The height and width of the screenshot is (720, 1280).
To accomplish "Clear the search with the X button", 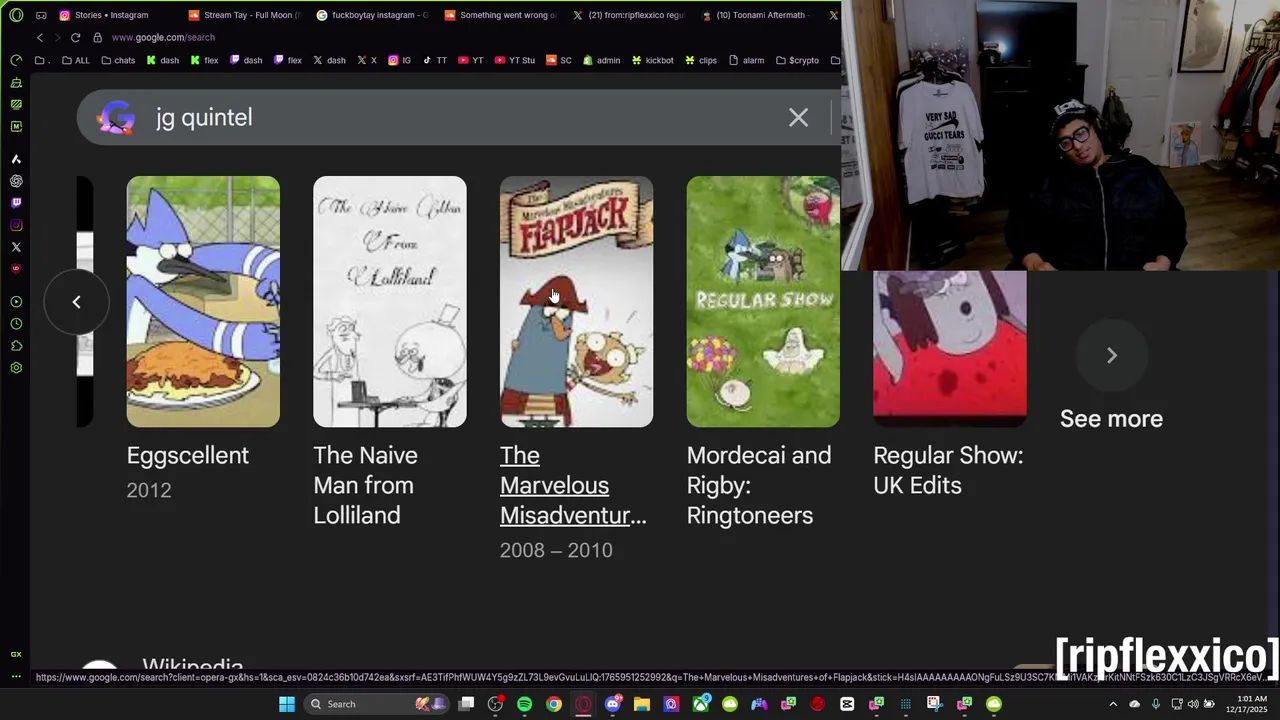I will [x=798, y=118].
